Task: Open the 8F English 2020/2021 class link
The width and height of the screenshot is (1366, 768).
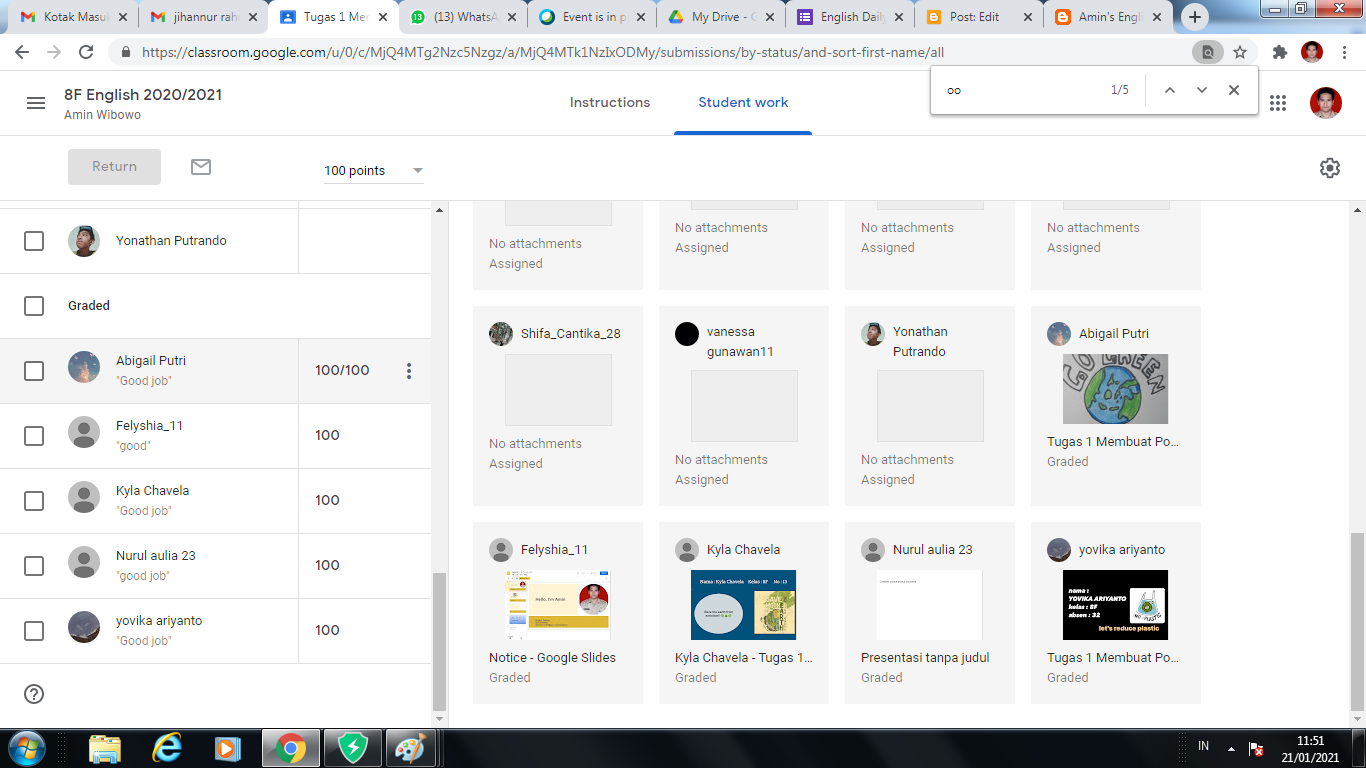Action: pos(143,95)
